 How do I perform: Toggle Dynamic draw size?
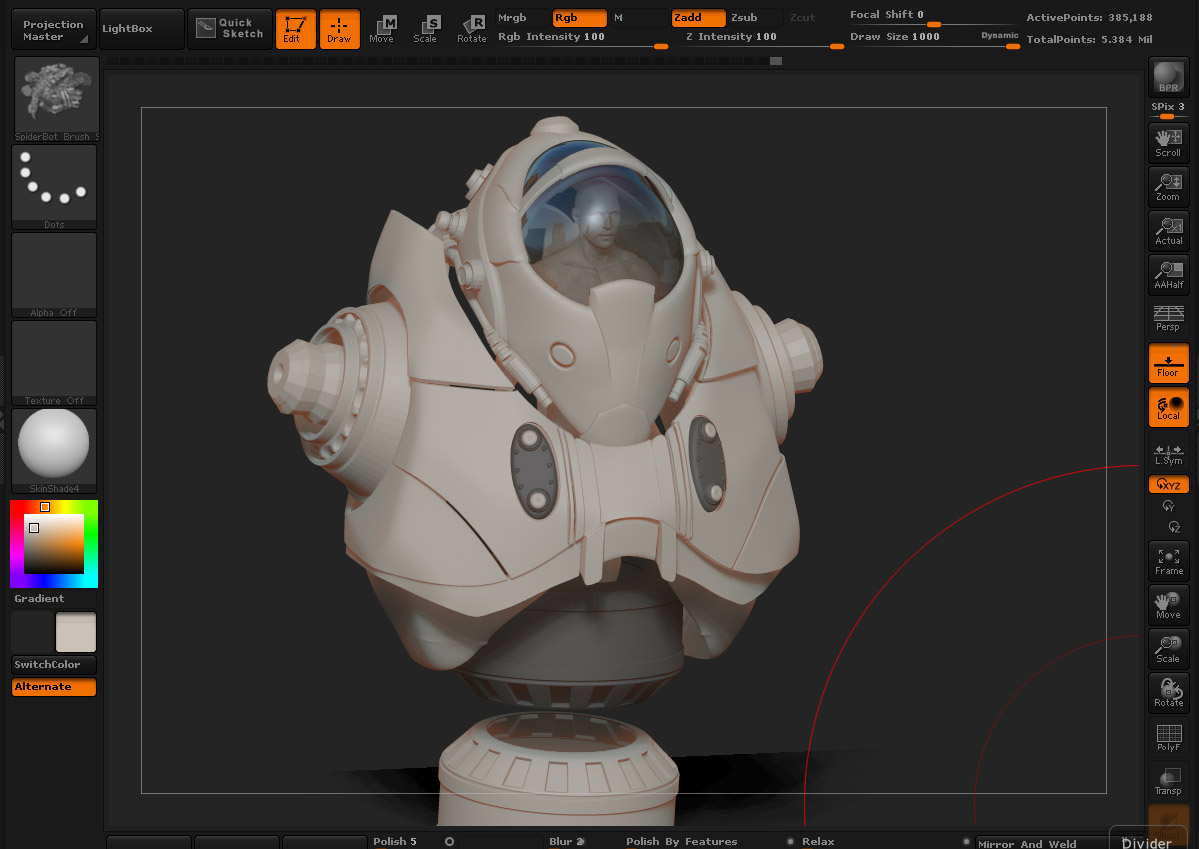pos(999,35)
